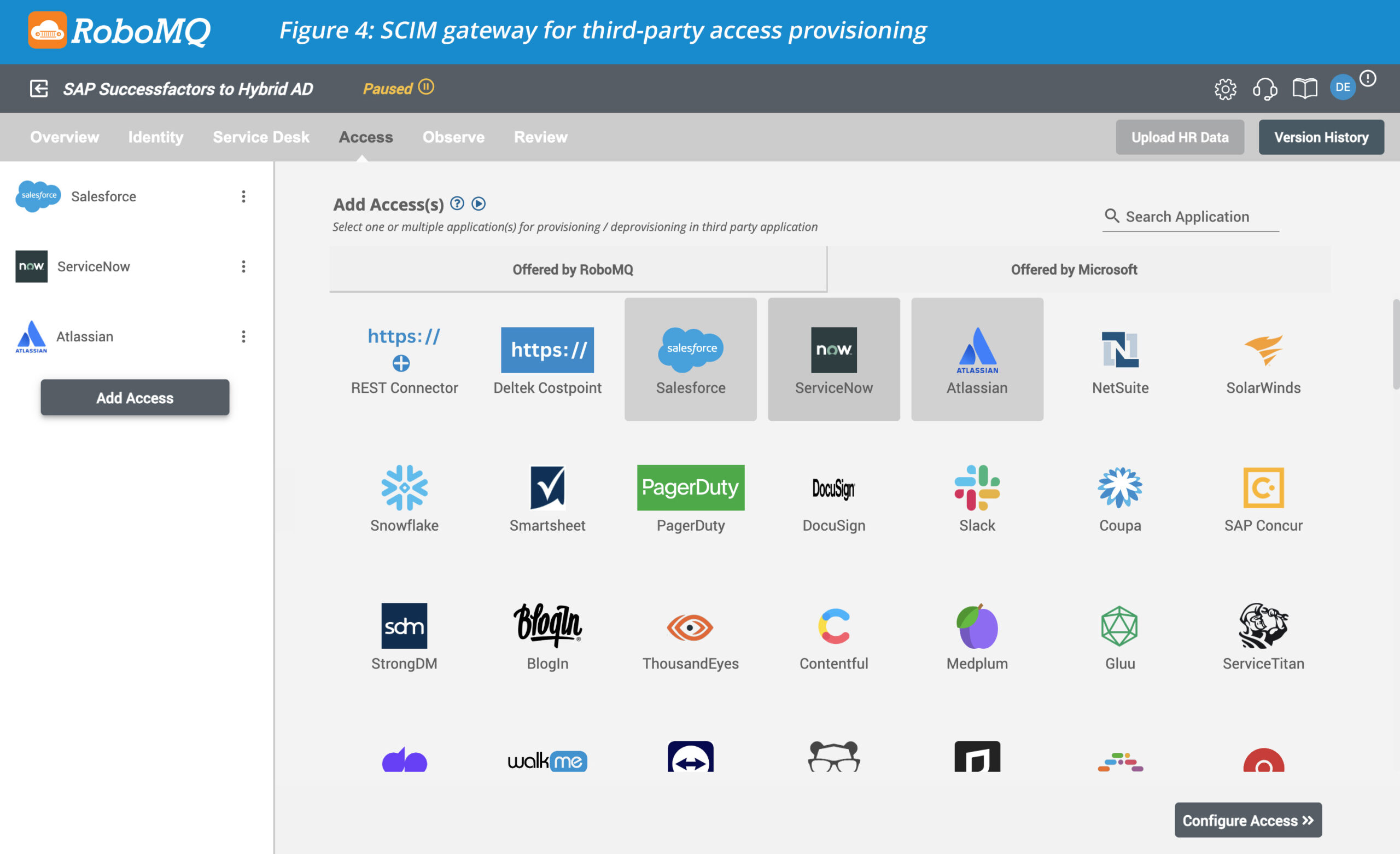The image size is (1400, 854).
Task: Play the Add Access(s) tutorial video icon
Action: (479, 204)
